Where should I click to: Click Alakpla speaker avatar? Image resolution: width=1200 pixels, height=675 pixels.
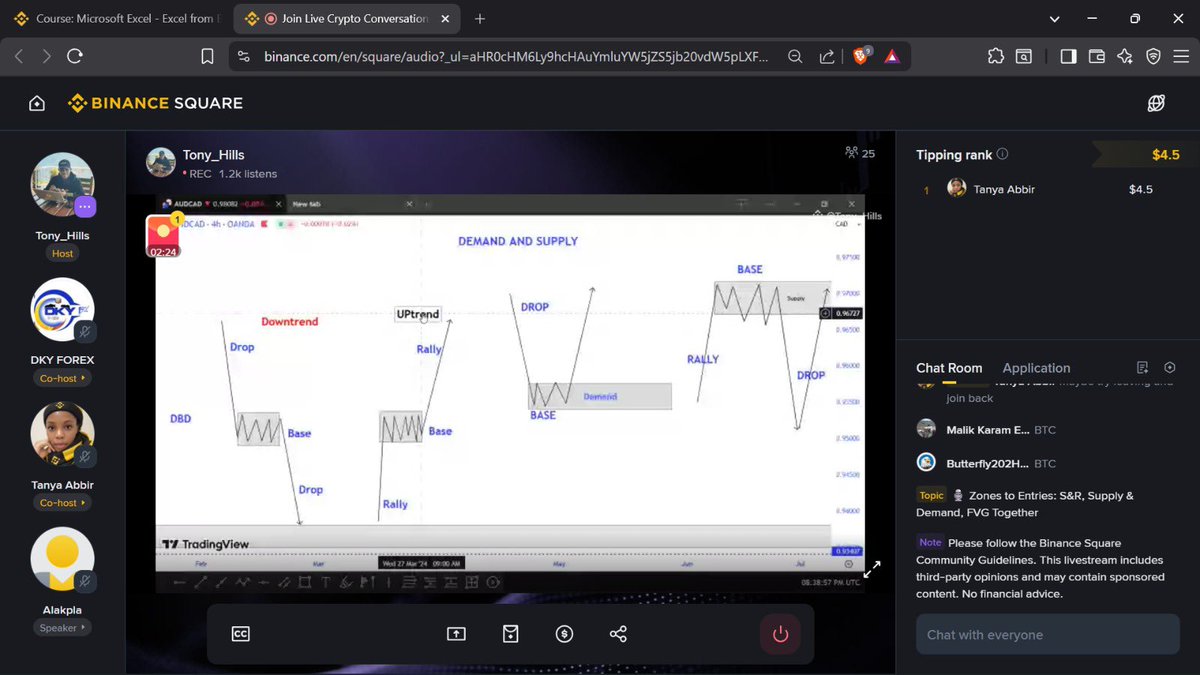pos(63,560)
